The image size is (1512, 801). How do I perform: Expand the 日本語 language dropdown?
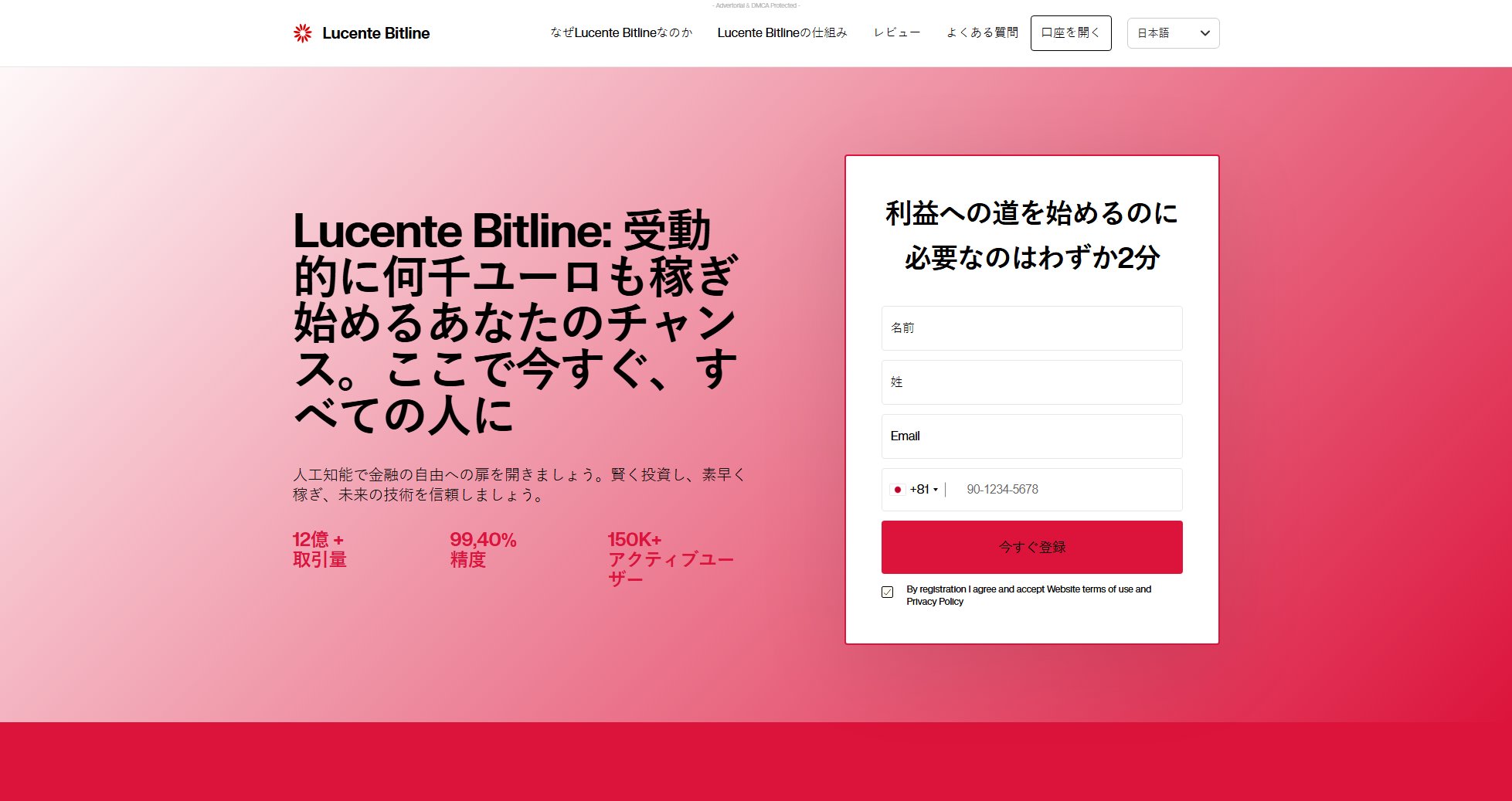pyautogui.click(x=1173, y=33)
